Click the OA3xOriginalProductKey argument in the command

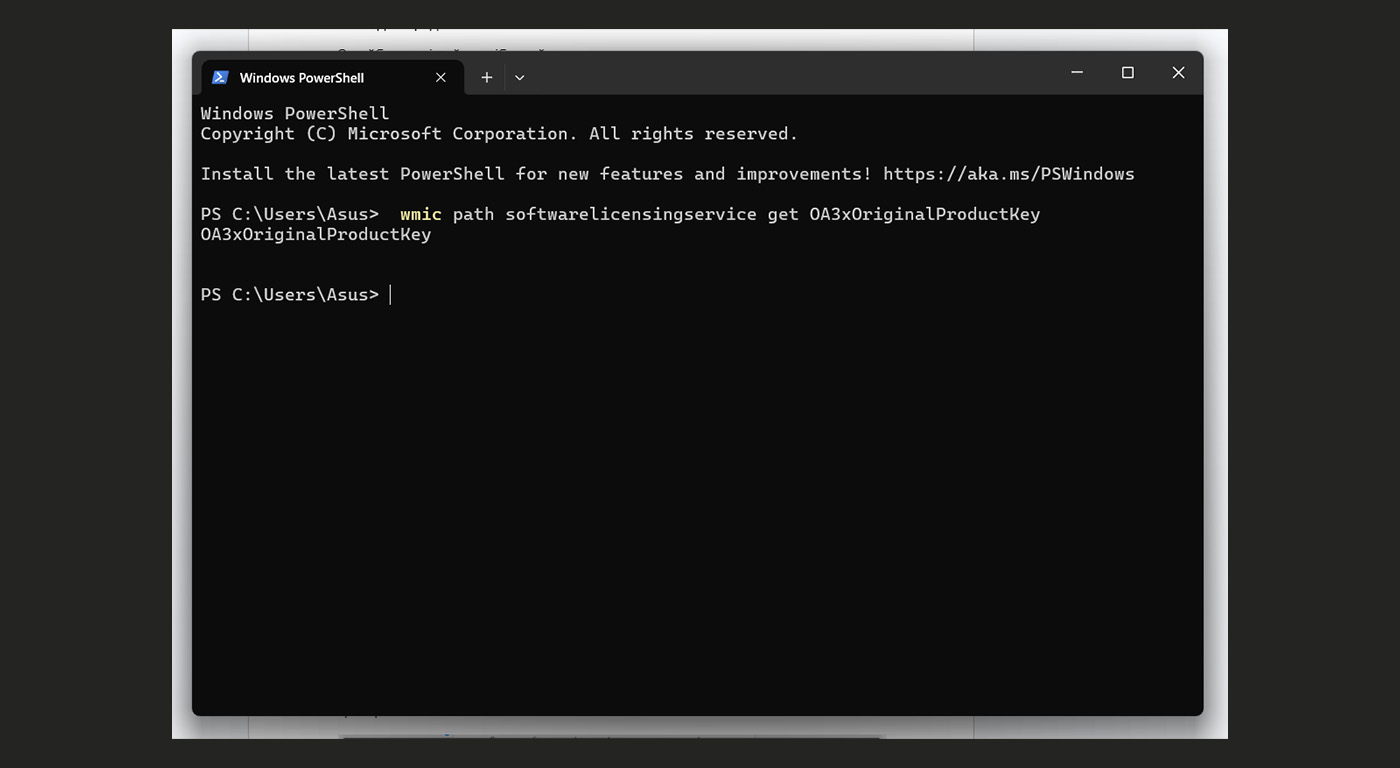point(925,214)
